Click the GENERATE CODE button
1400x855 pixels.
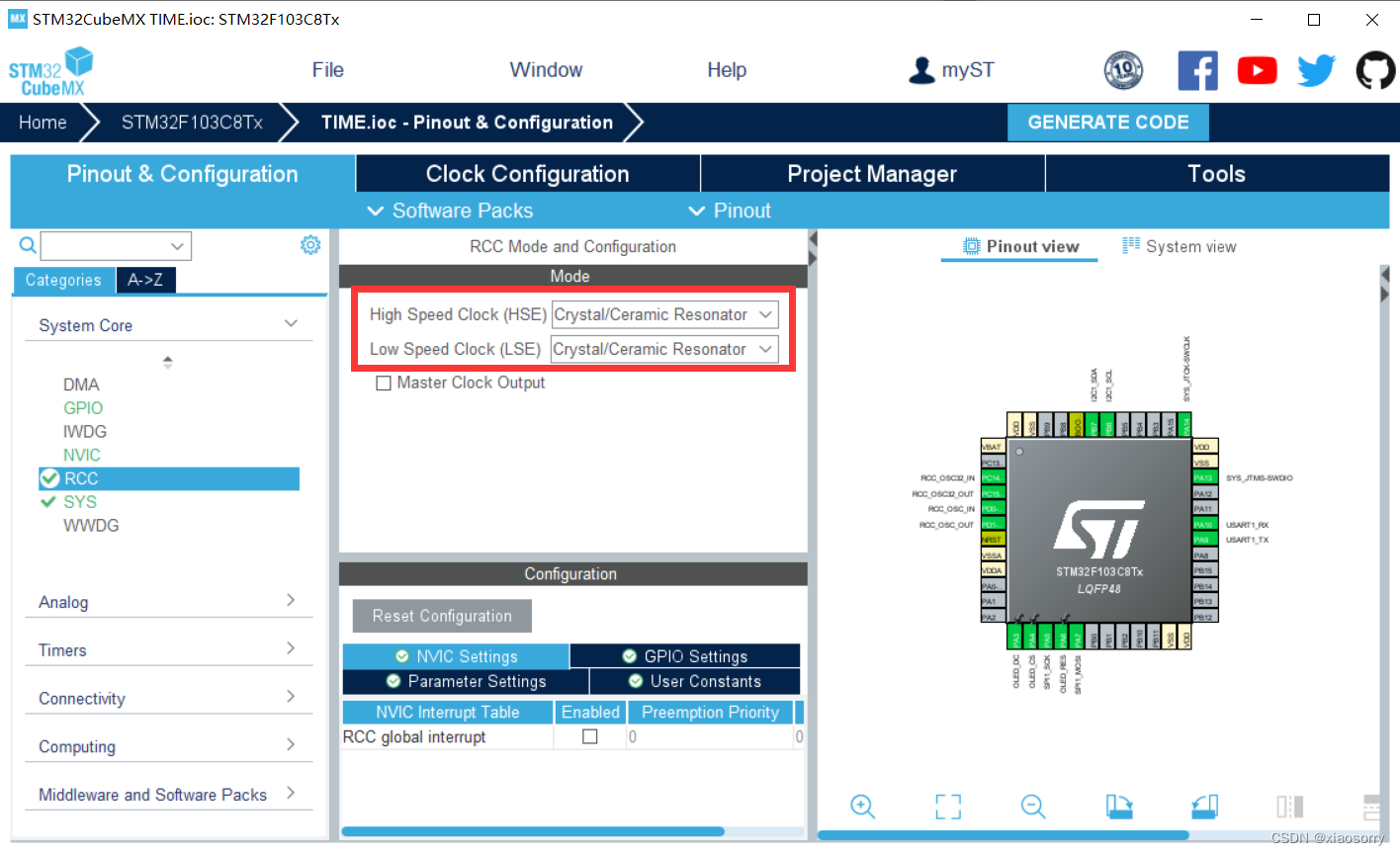click(x=1108, y=123)
